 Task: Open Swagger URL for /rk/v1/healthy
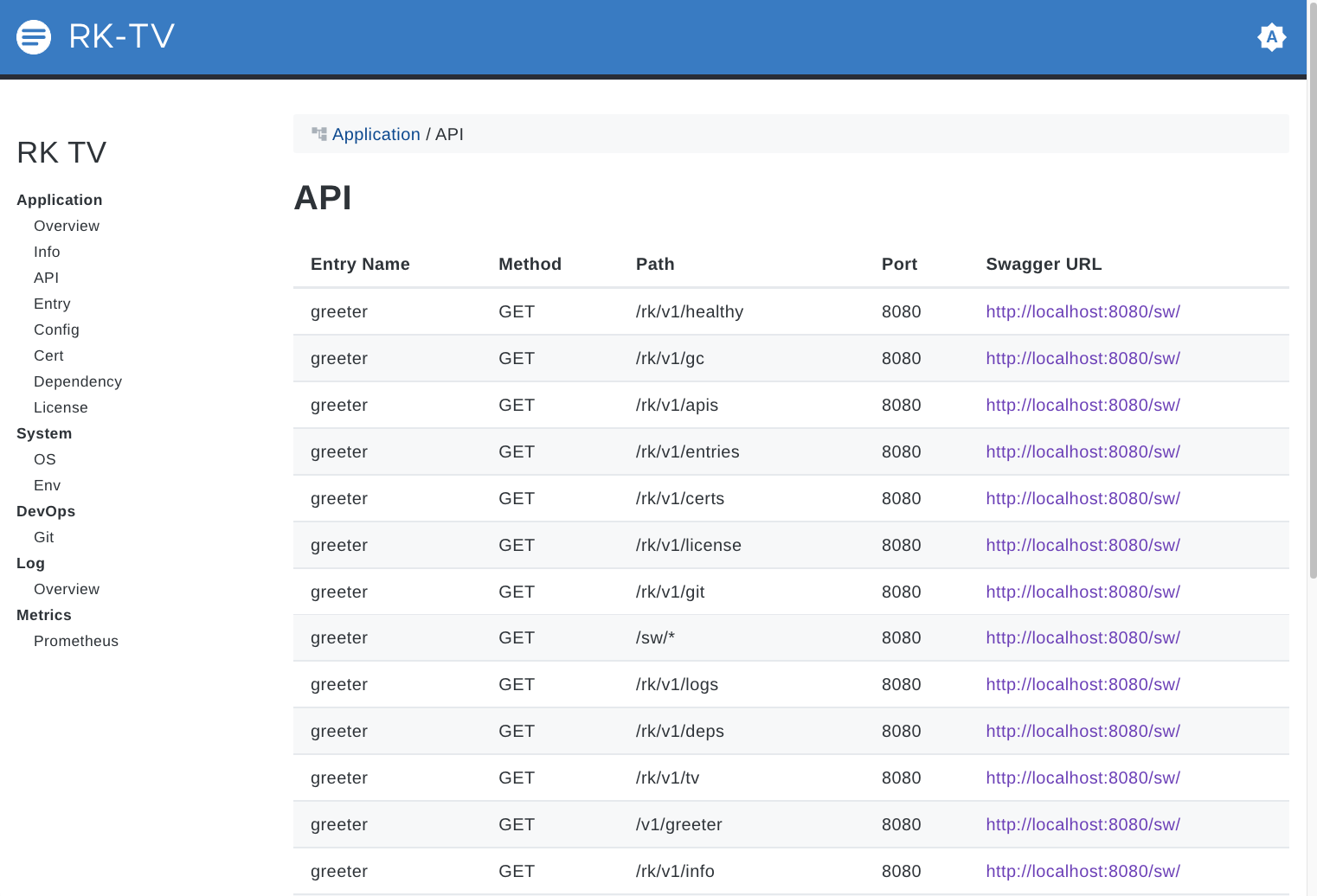pos(1083,311)
